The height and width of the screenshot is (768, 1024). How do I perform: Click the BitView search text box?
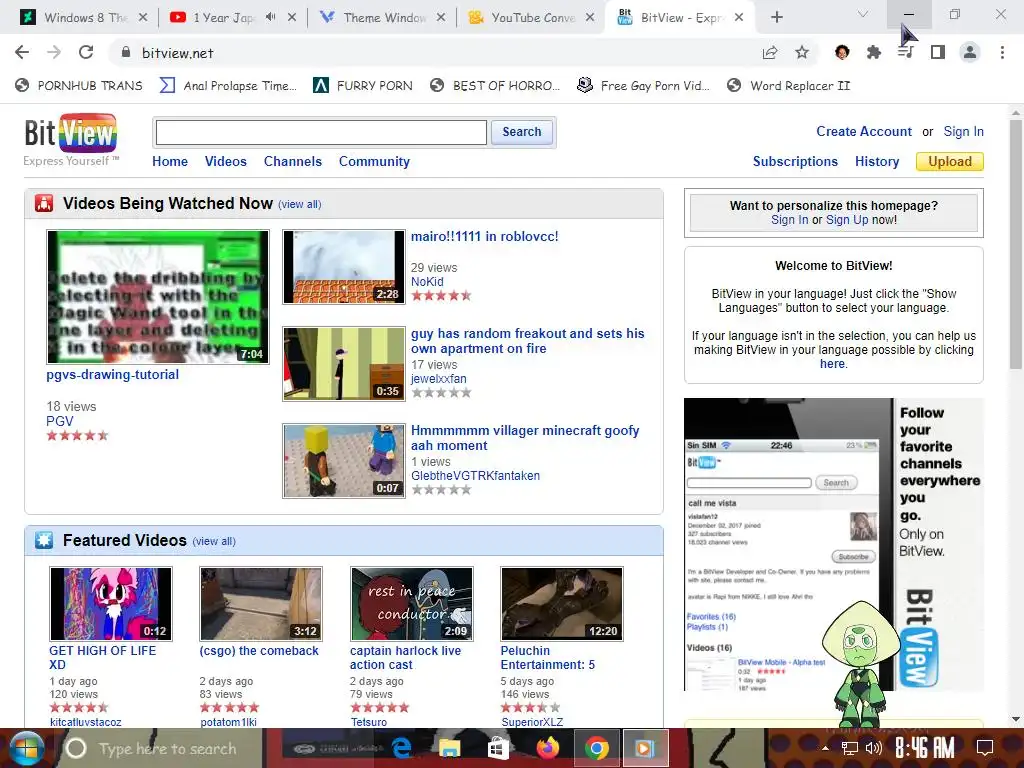coord(321,133)
